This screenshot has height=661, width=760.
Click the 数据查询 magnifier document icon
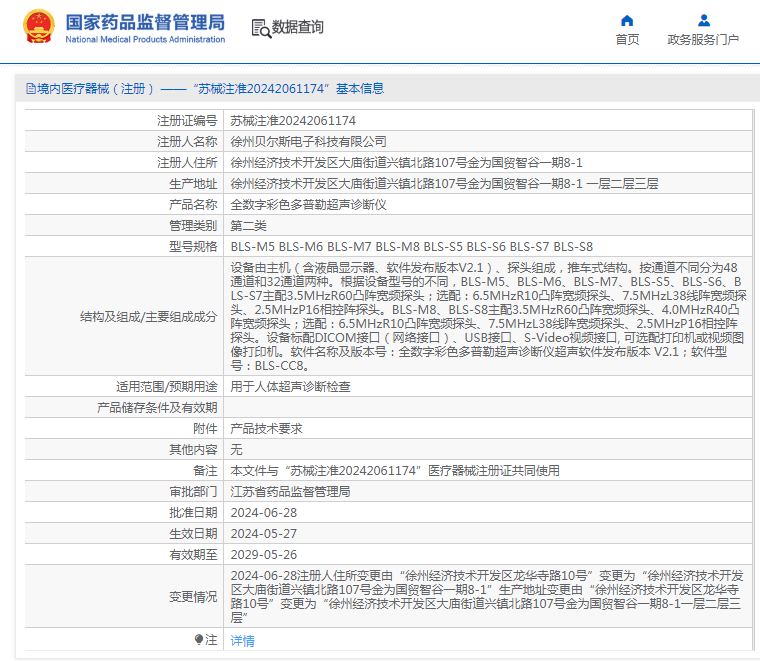click(x=260, y=28)
